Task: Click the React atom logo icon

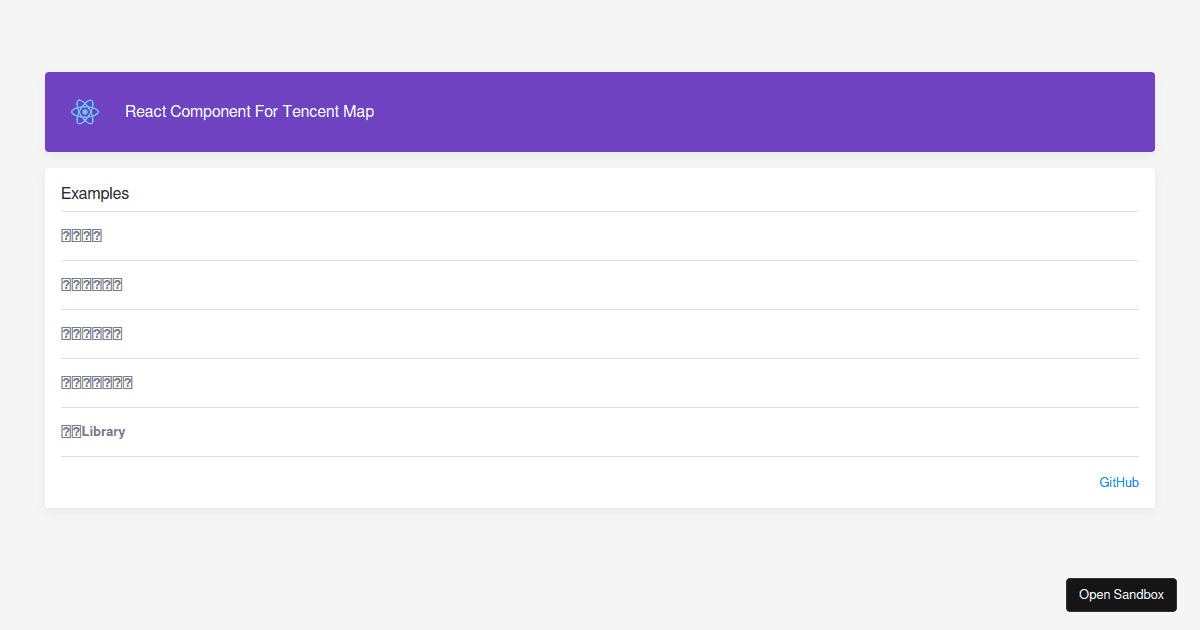Action: [85, 112]
